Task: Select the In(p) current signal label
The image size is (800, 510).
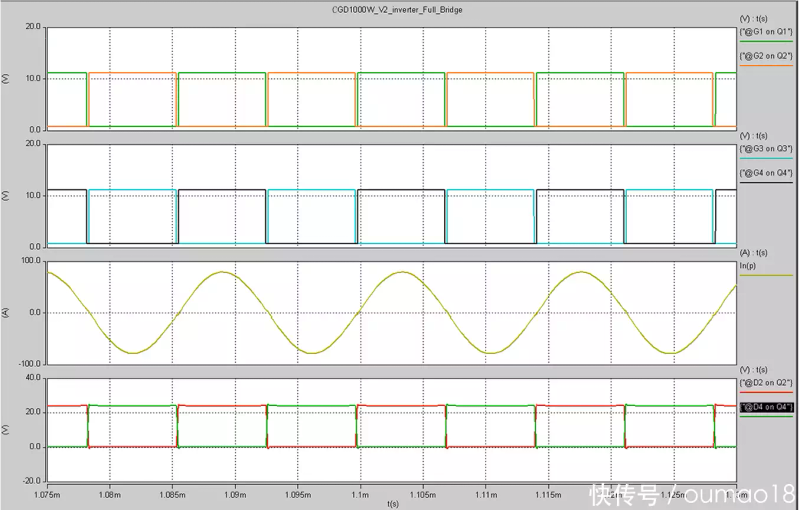Action: tap(750, 266)
